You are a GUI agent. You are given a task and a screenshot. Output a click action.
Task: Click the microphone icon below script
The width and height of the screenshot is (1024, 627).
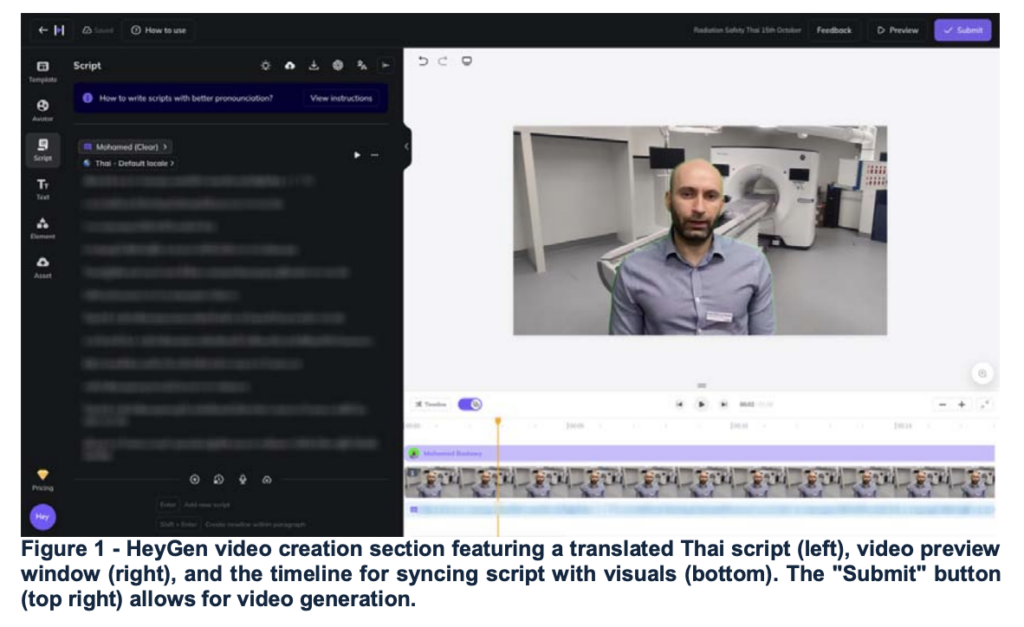[242, 479]
